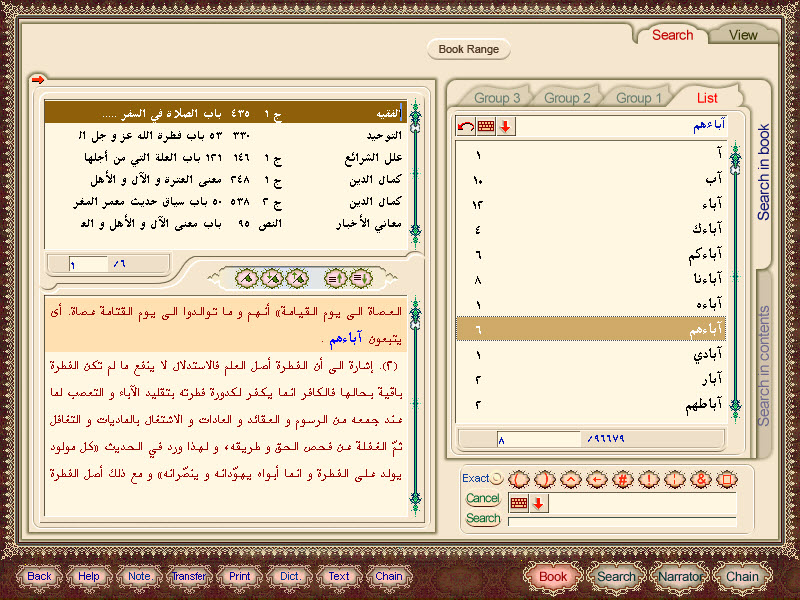The image size is (800, 600).
Task: Select the Search section button at bottom right
Action: pyautogui.click(x=616, y=577)
